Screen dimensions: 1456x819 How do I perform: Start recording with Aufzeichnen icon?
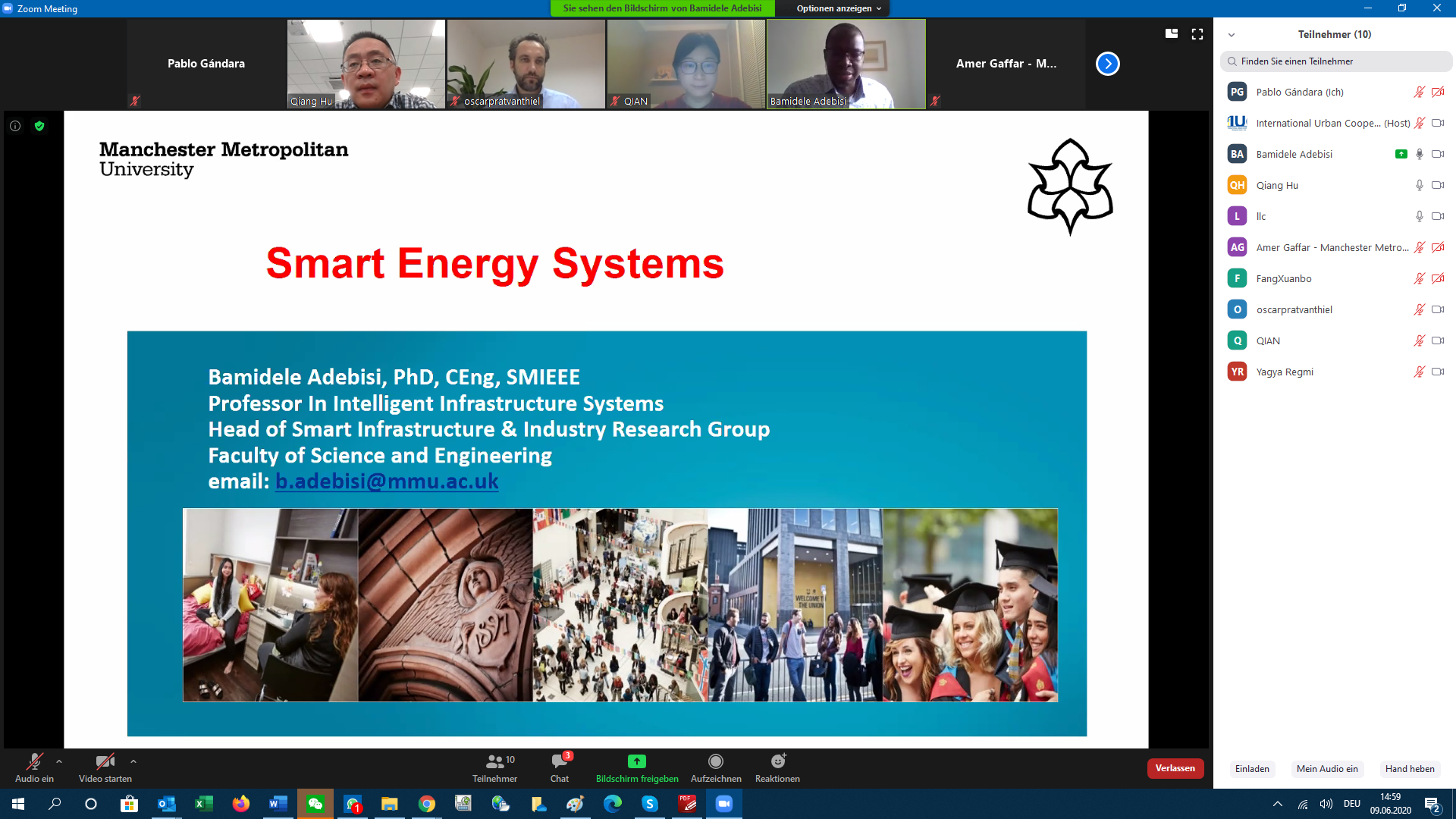pyautogui.click(x=715, y=761)
